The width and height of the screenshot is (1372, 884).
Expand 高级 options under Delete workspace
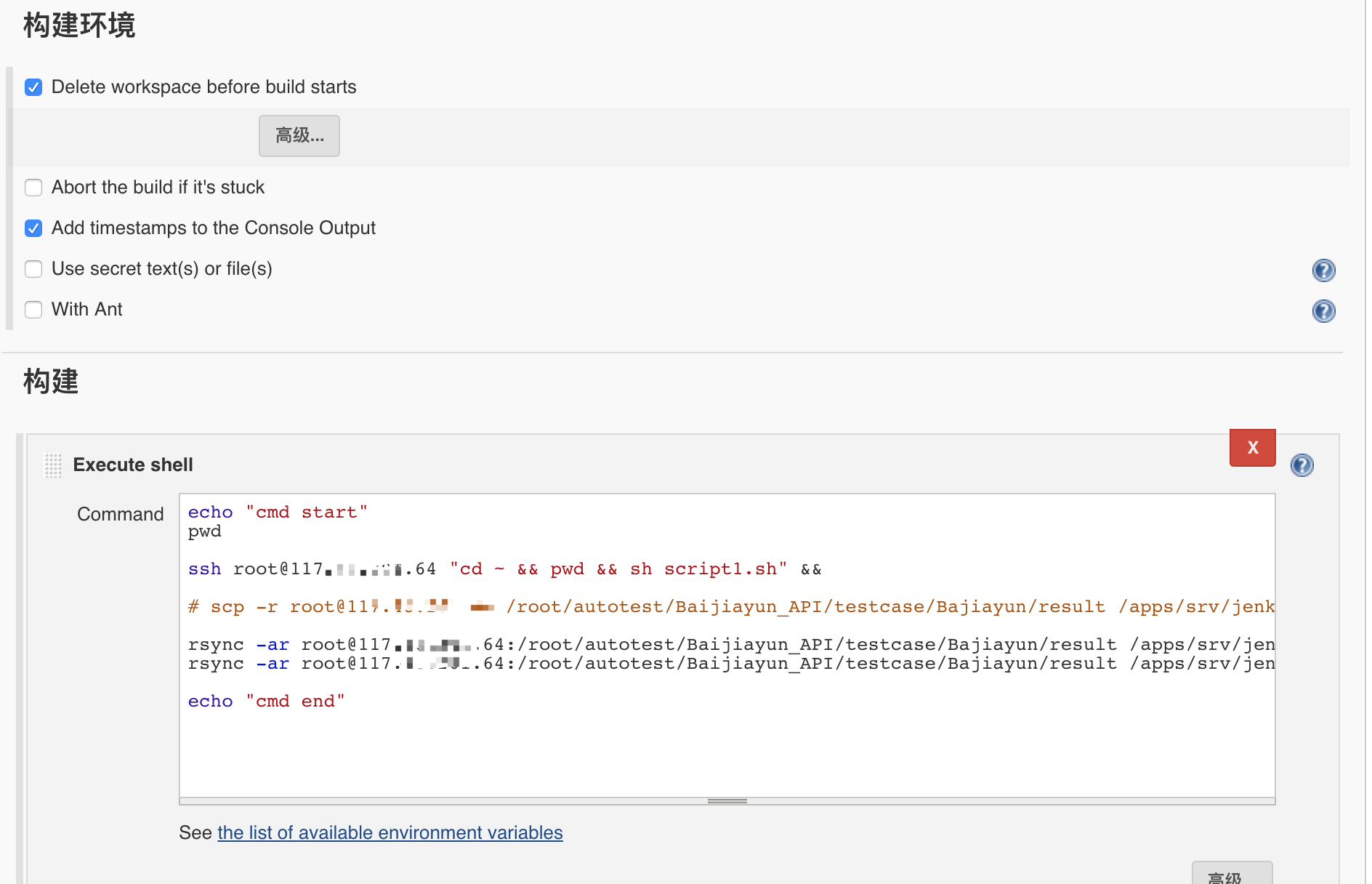point(299,136)
